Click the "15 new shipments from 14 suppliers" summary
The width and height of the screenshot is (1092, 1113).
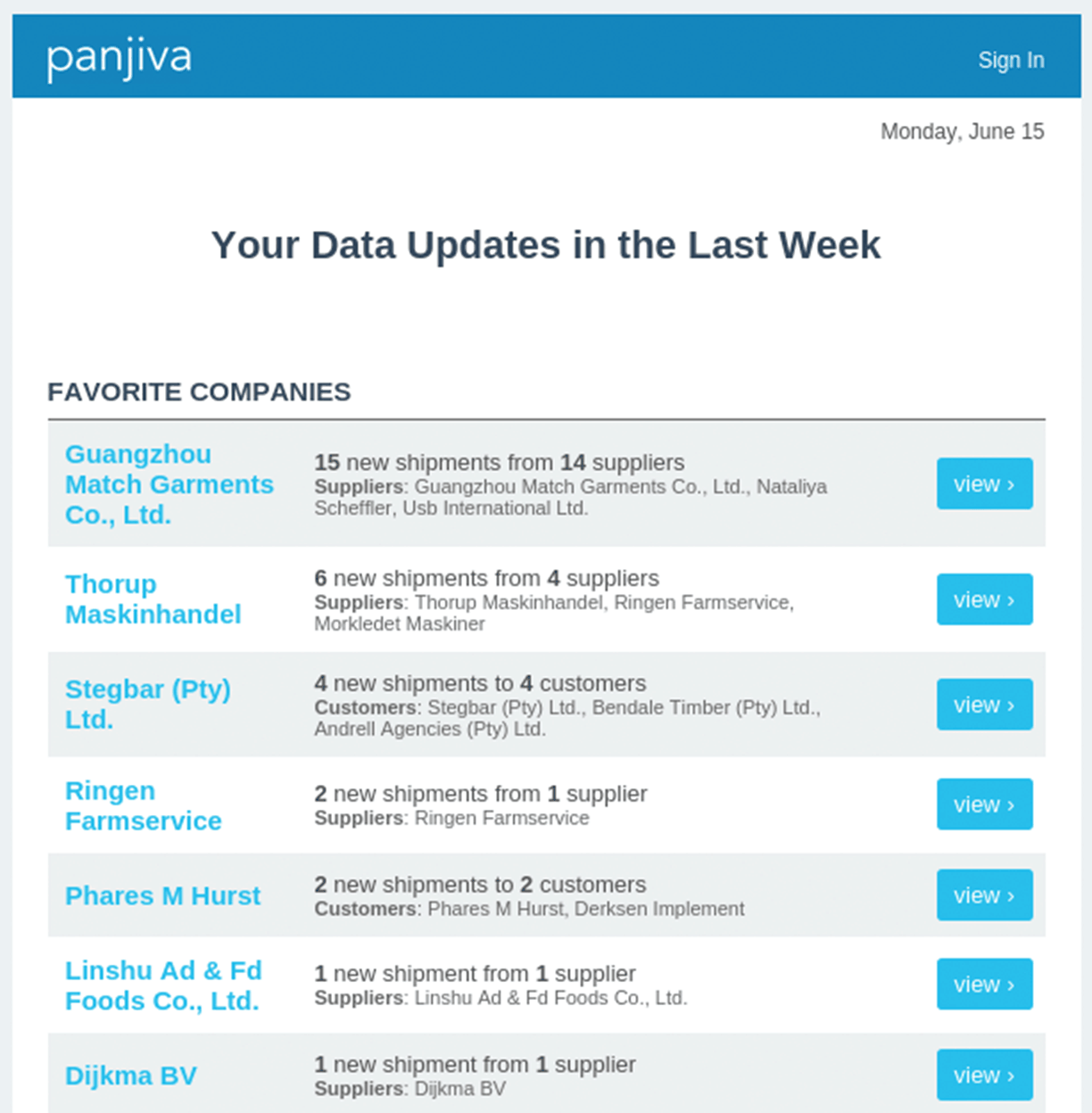pos(499,462)
